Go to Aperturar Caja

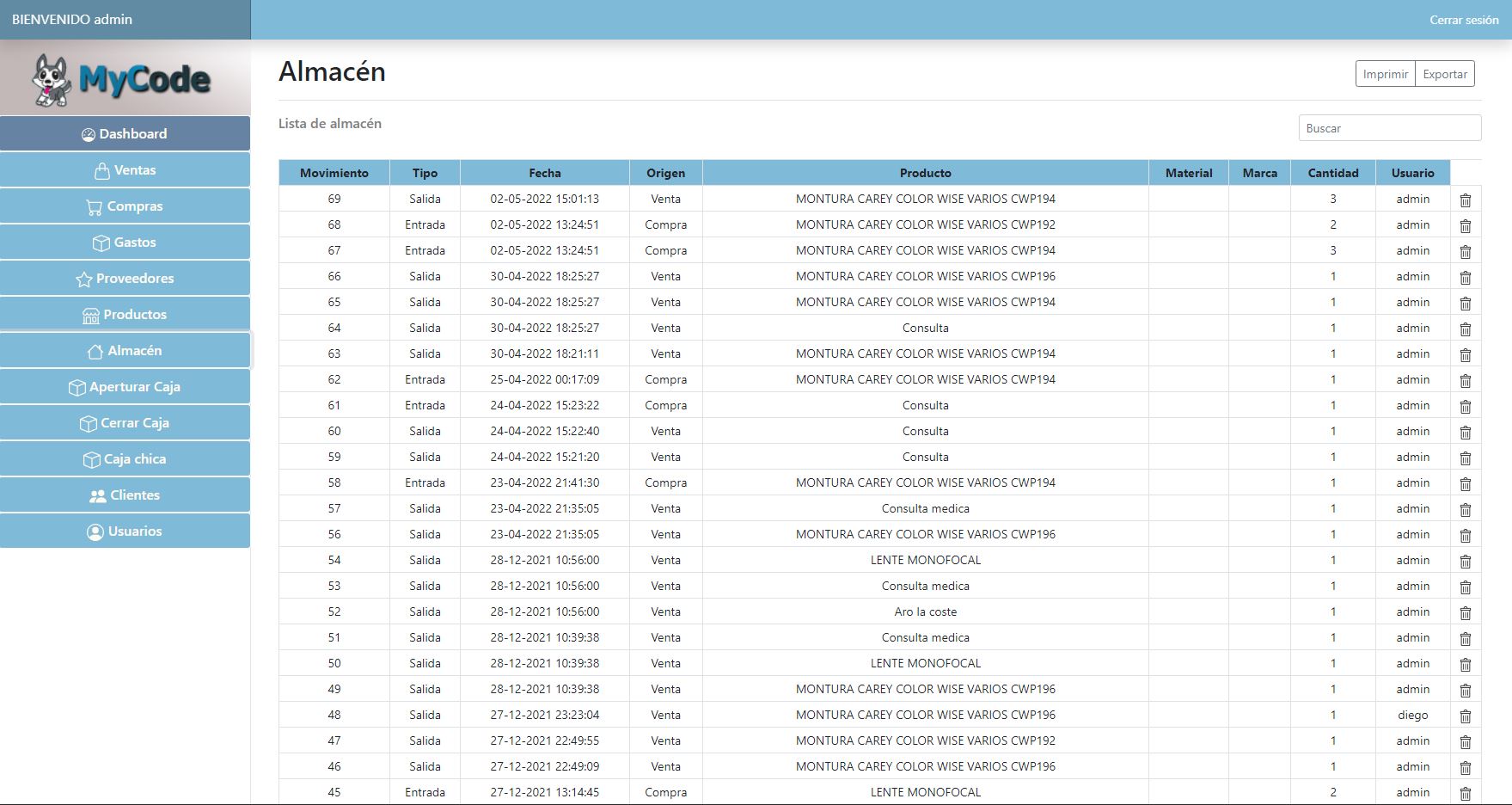pos(125,387)
